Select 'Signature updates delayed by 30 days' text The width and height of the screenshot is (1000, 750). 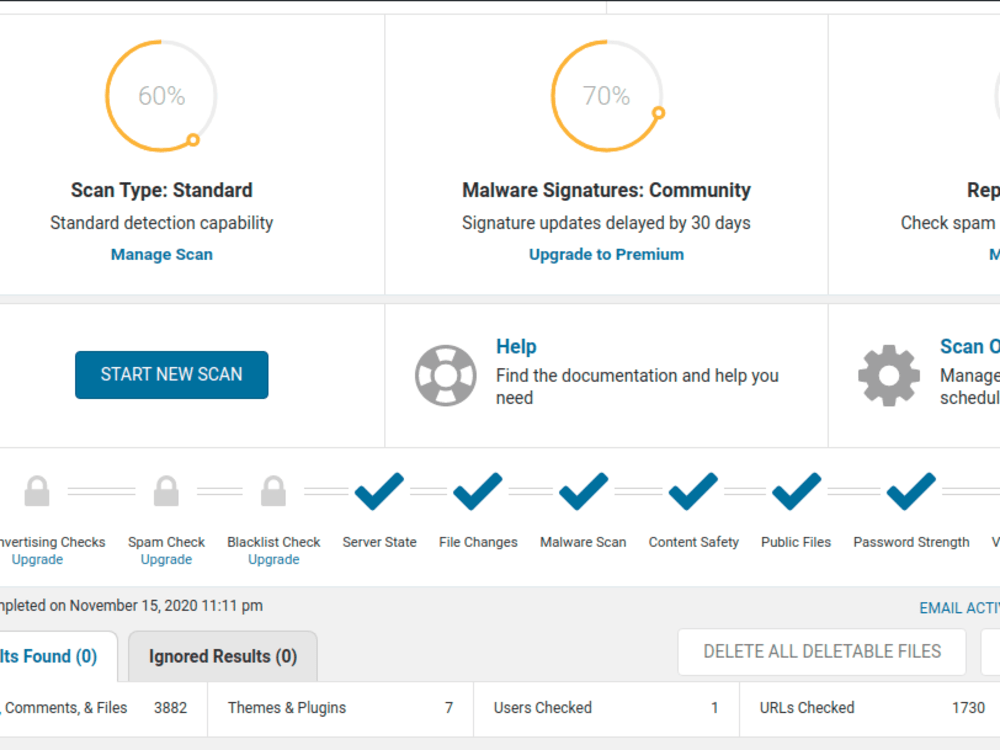pos(607,223)
